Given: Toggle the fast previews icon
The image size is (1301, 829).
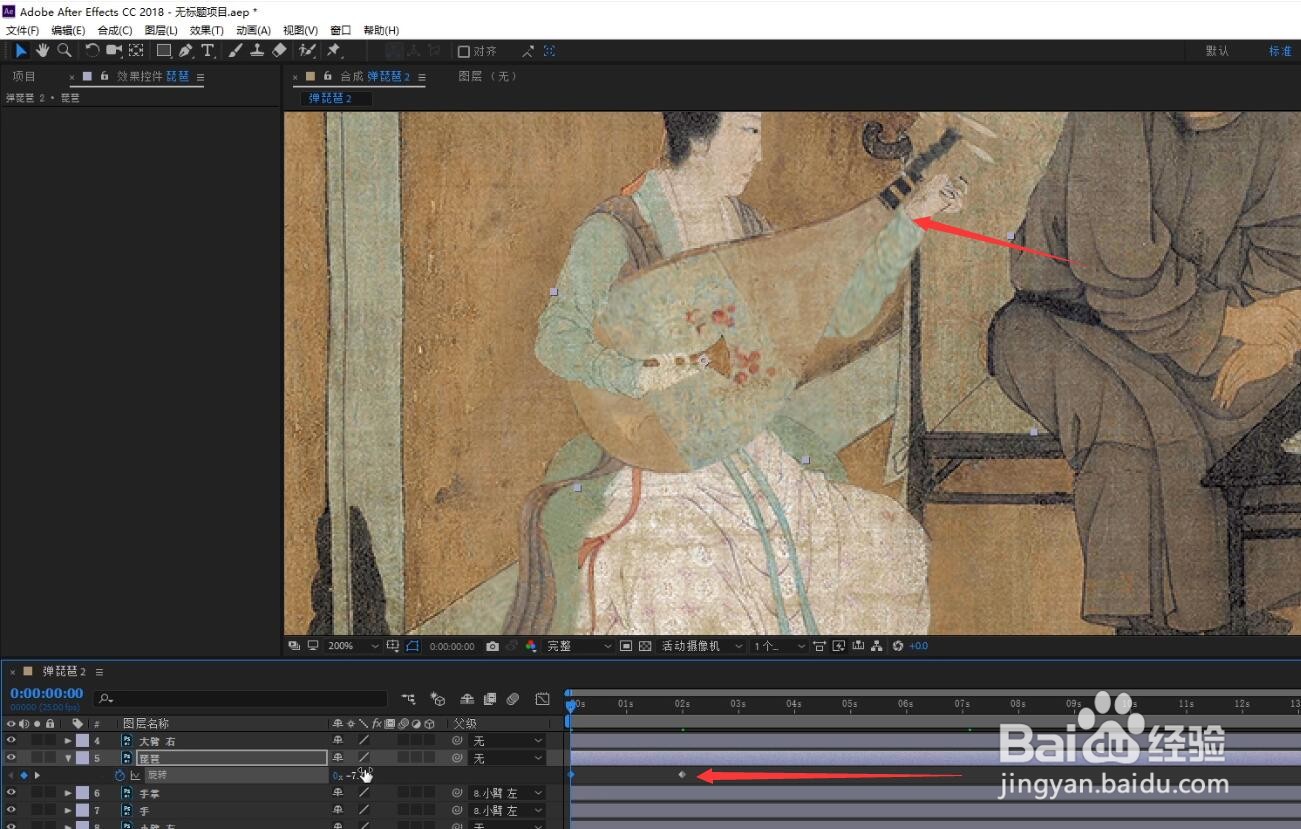Looking at the screenshot, I should pyautogui.click(x=839, y=646).
